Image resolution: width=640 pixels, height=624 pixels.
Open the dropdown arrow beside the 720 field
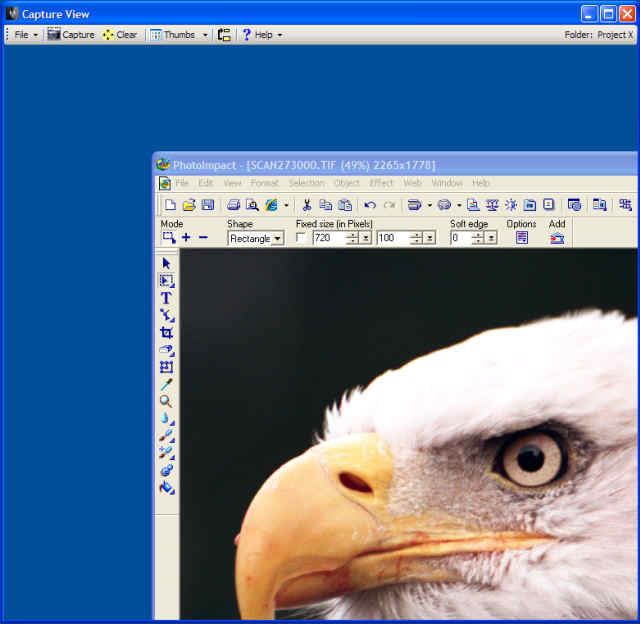point(366,238)
